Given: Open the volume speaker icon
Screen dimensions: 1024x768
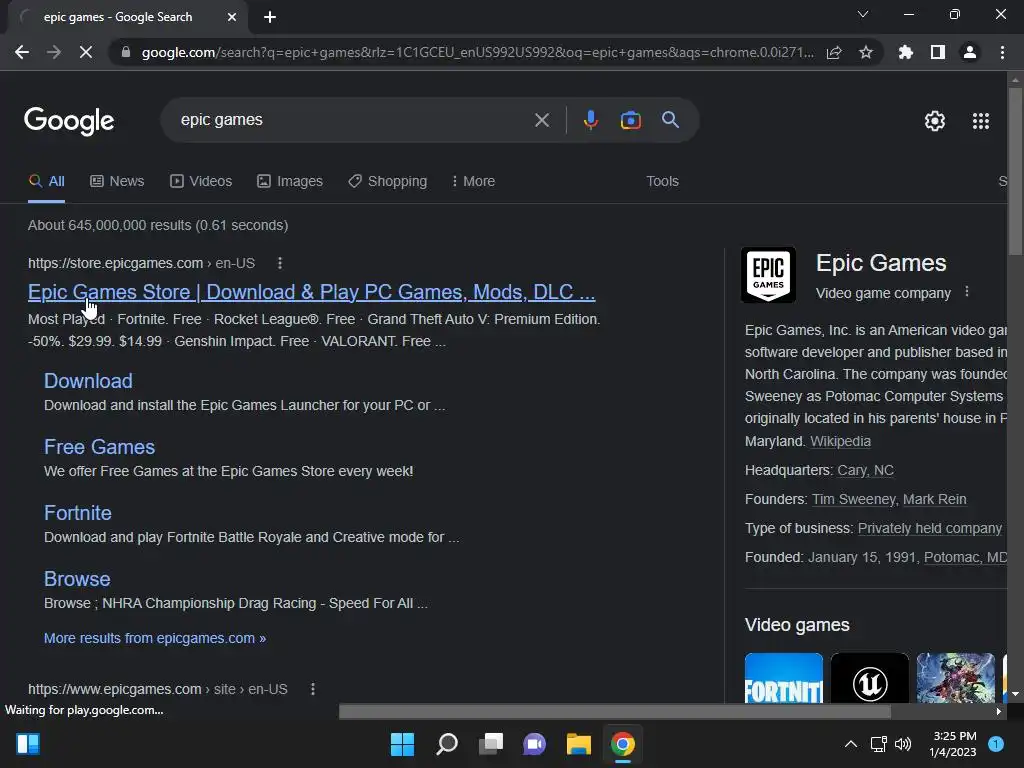Looking at the screenshot, I should pos(903,744).
